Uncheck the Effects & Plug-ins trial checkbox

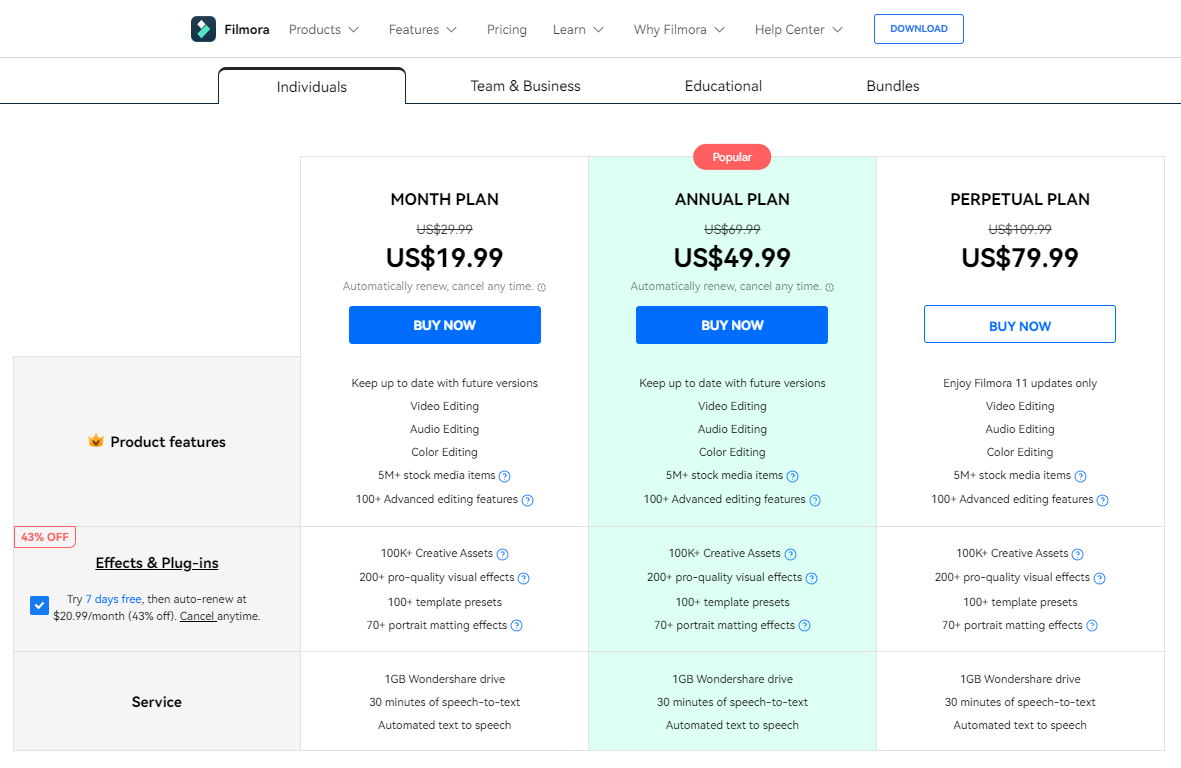pyautogui.click(x=39, y=605)
